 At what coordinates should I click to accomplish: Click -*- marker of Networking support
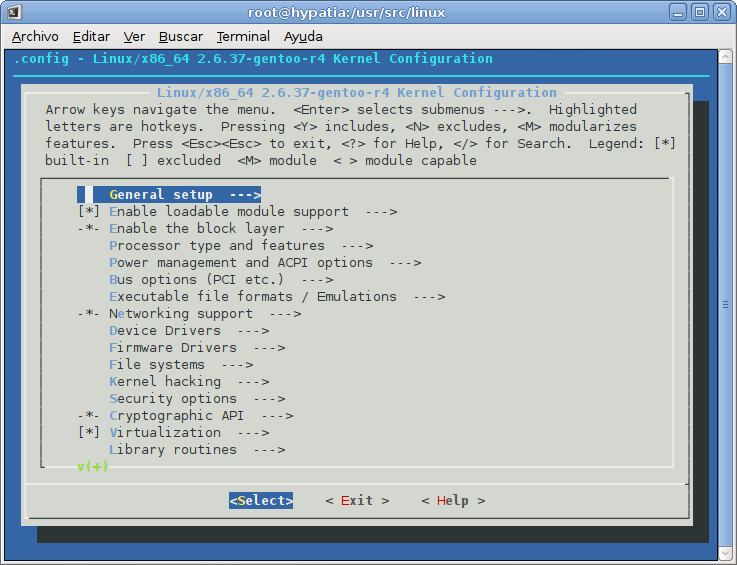coord(88,314)
